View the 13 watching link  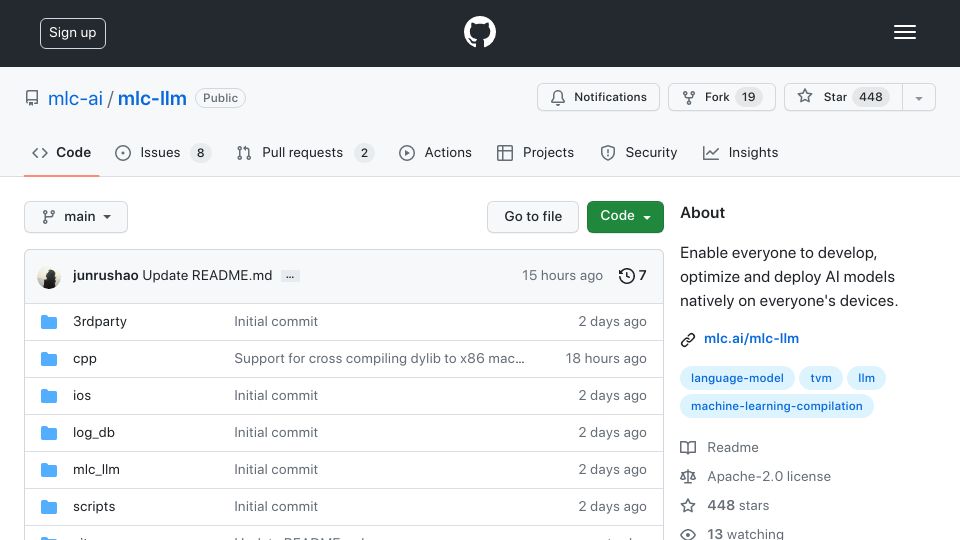732,534
